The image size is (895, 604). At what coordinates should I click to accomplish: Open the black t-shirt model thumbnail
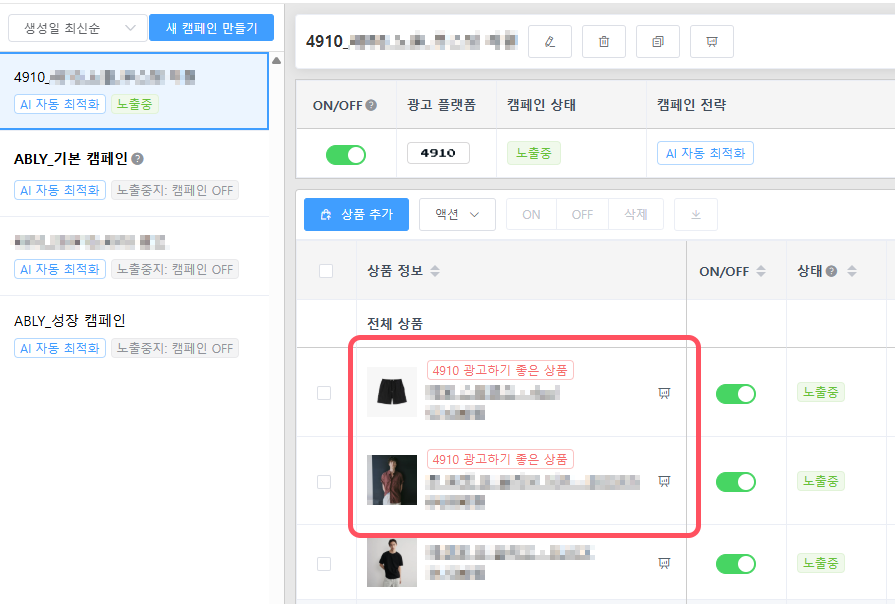[x=392, y=563]
